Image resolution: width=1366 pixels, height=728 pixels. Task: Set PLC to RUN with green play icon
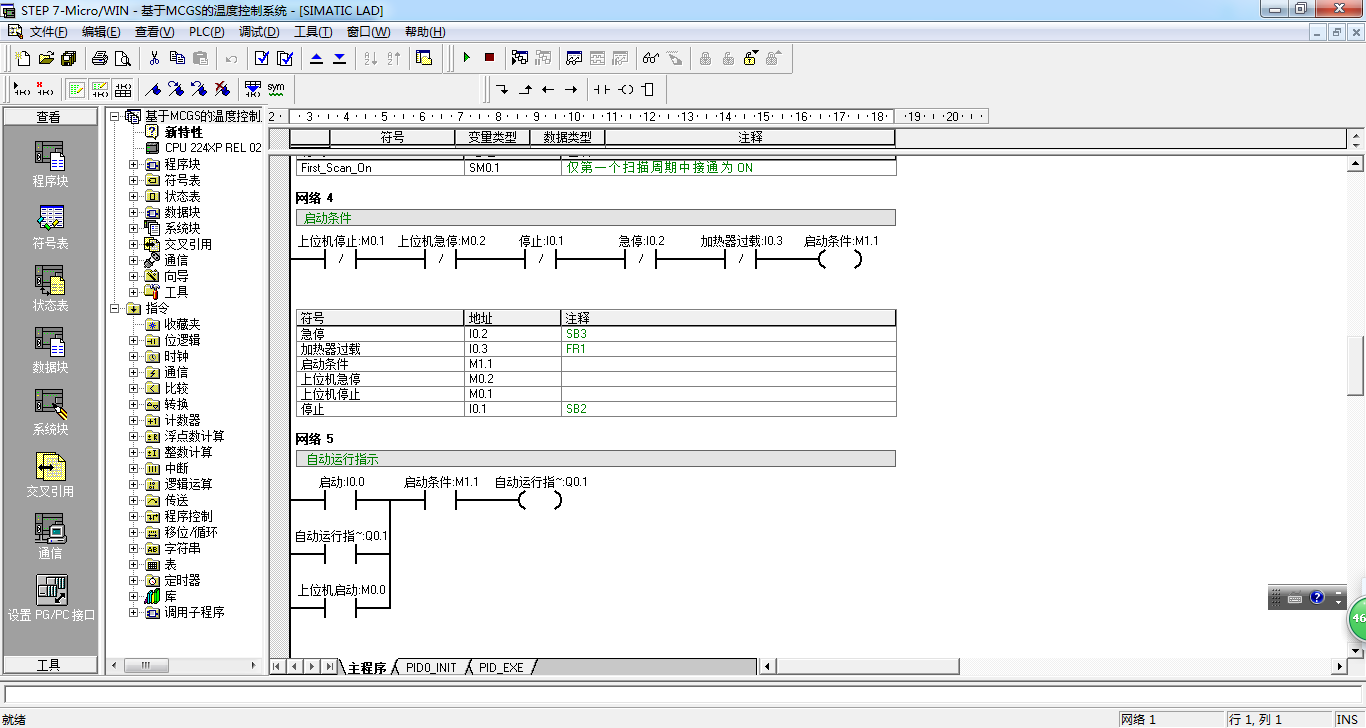pos(466,58)
